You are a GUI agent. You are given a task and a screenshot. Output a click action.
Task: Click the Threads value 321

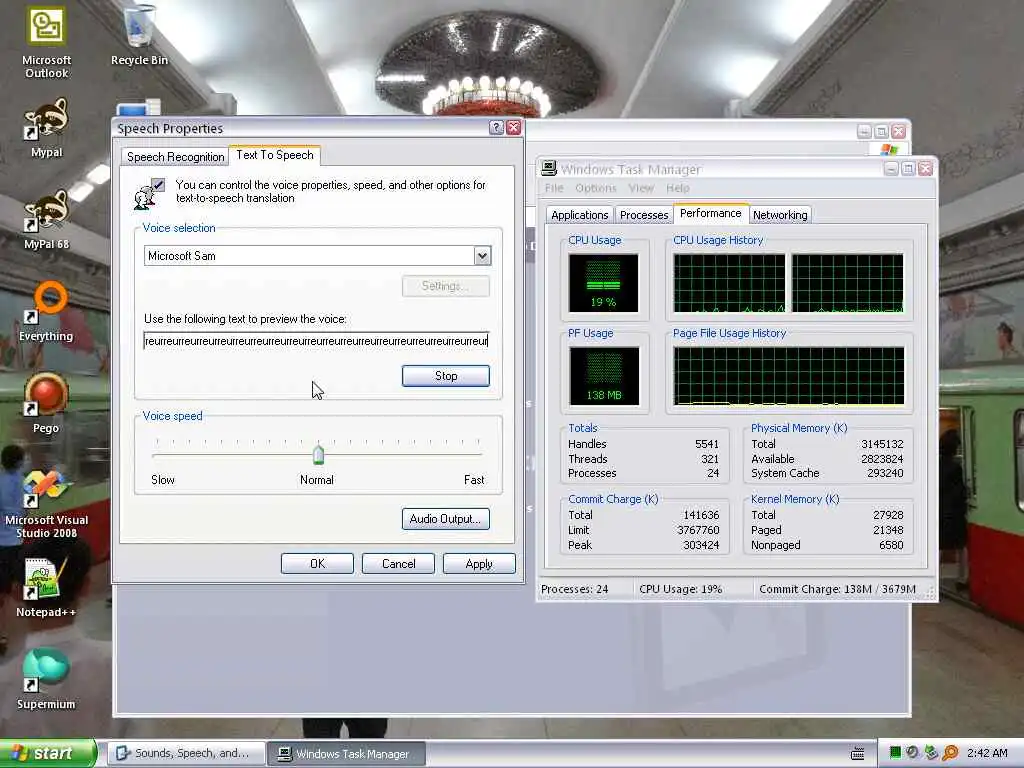click(x=710, y=459)
